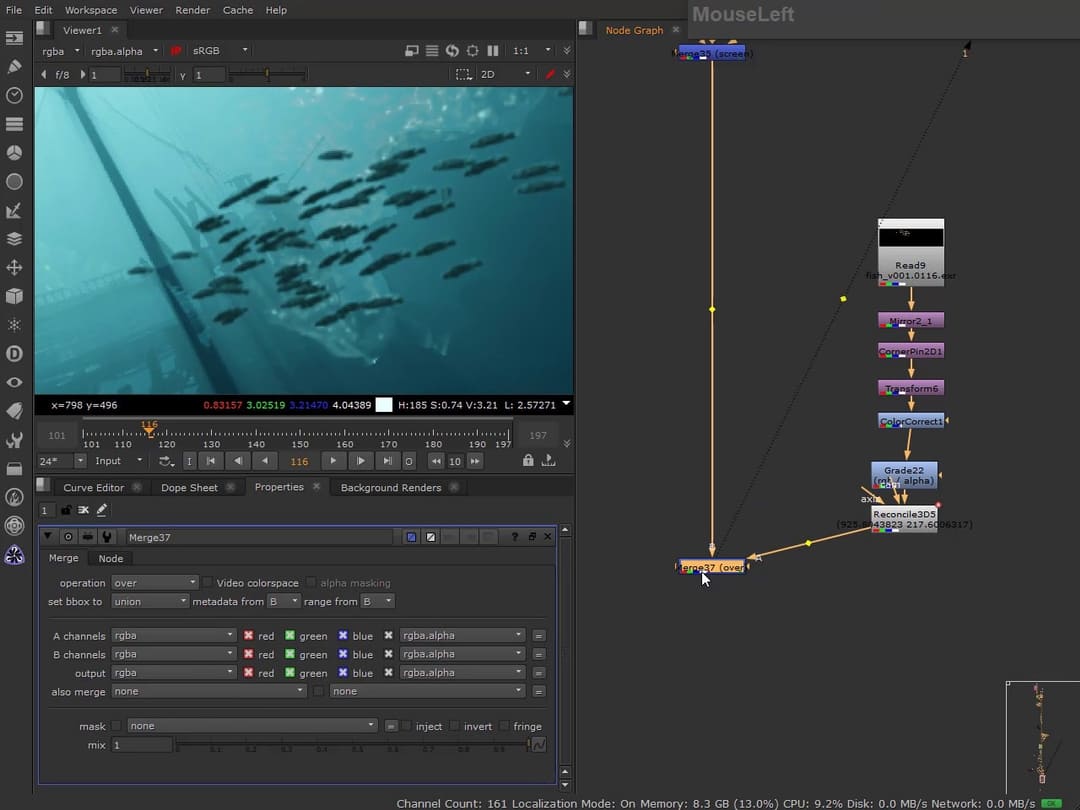The width and height of the screenshot is (1080, 810).
Task: Open the Transform nodes move icon
Action: point(14,268)
